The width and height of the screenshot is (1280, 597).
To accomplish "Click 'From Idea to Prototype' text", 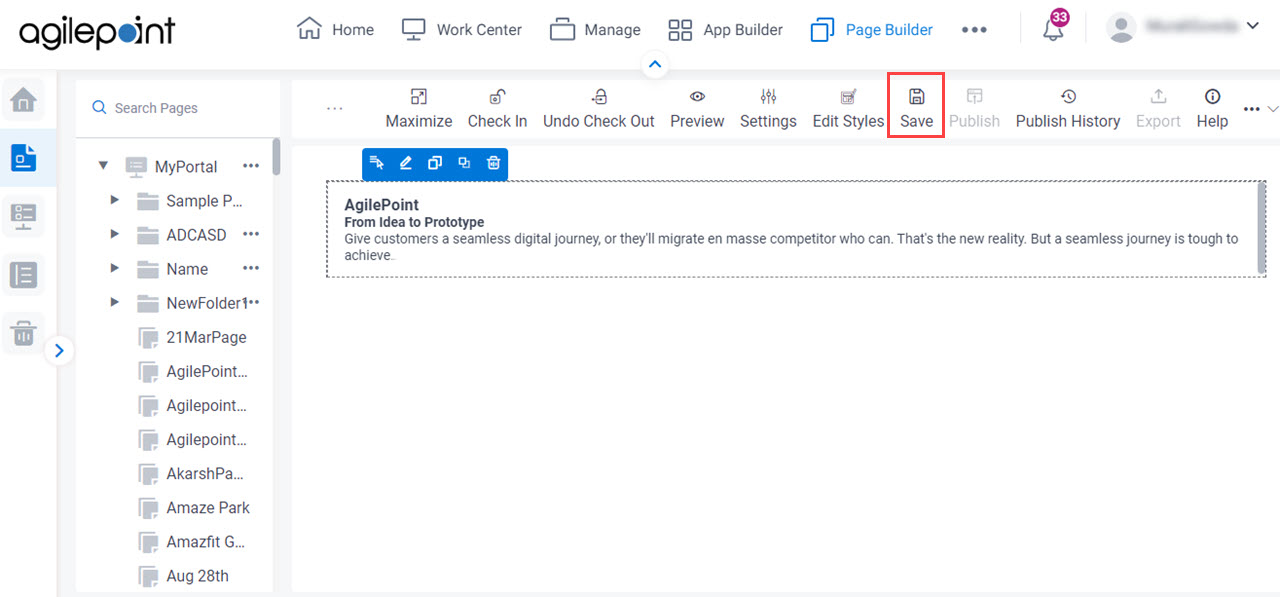I will [414, 222].
